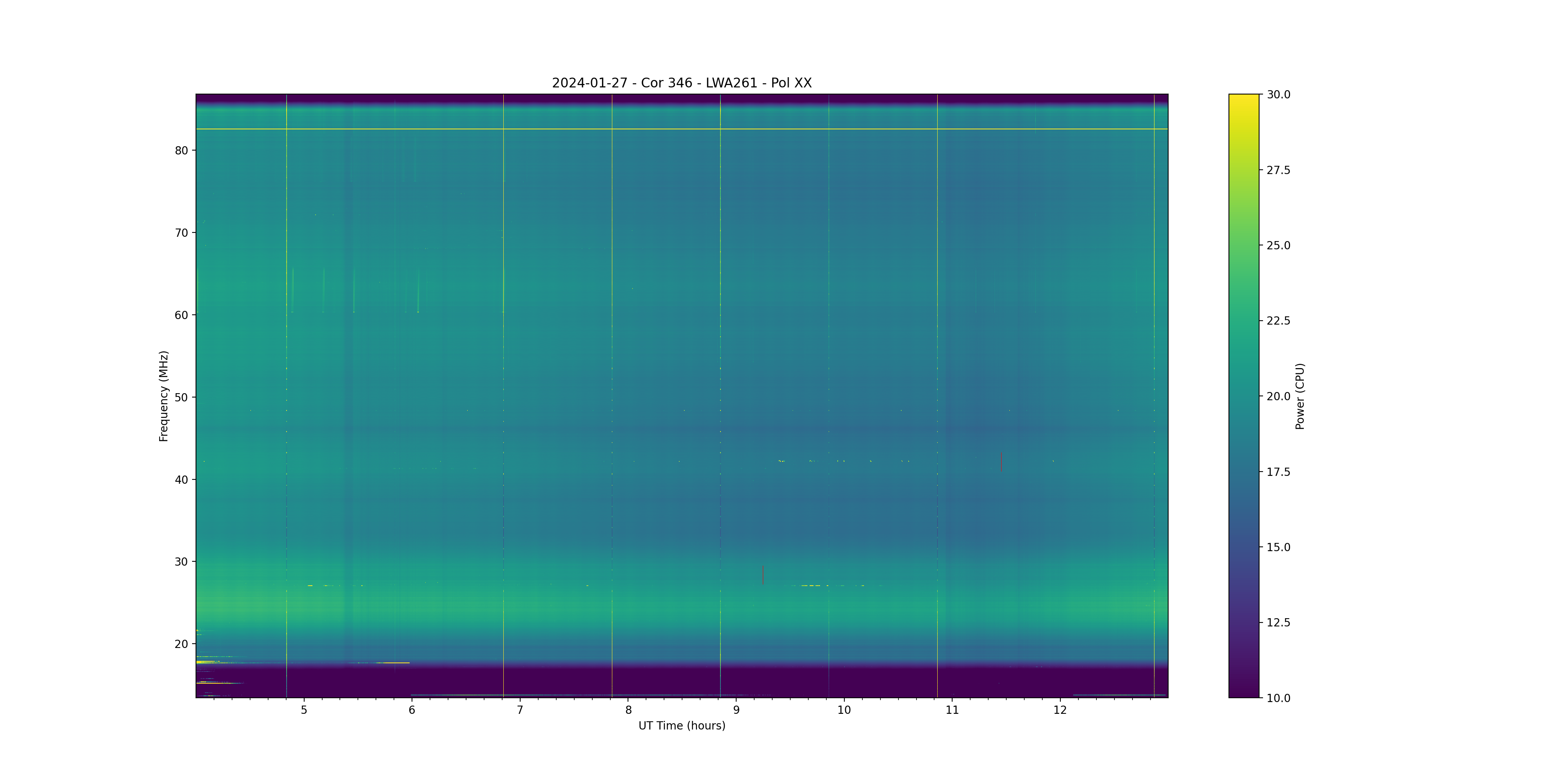The width and height of the screenshot is (1568, 784).
Task: Click x-axis tick label 12
Action: [1060, 710]
